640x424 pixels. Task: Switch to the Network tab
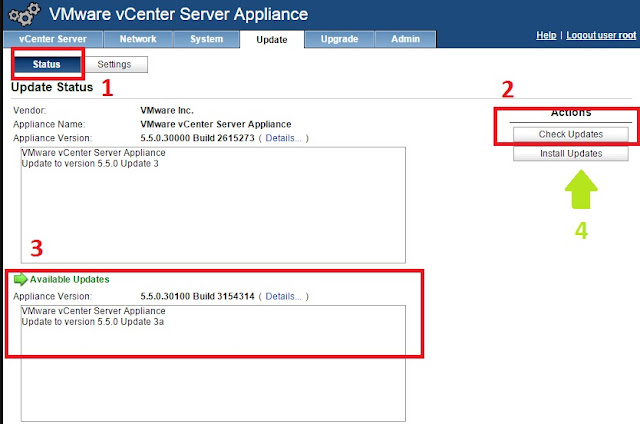pos(138,39)
